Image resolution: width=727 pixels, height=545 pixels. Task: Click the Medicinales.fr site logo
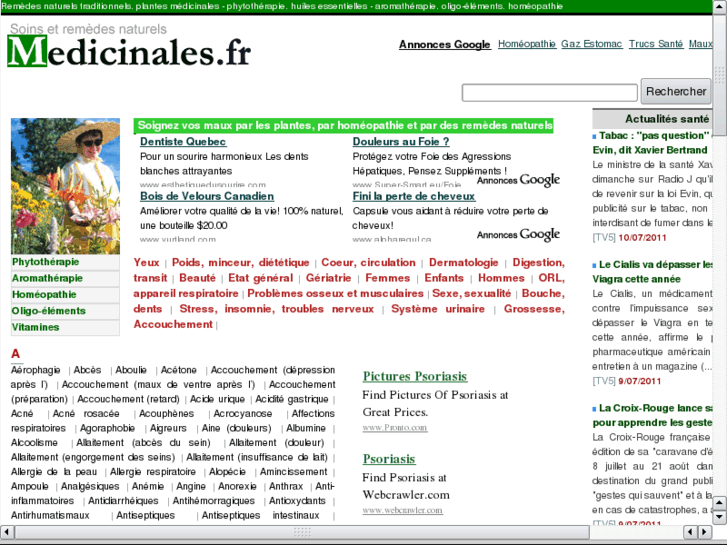(x=129, y=52)
